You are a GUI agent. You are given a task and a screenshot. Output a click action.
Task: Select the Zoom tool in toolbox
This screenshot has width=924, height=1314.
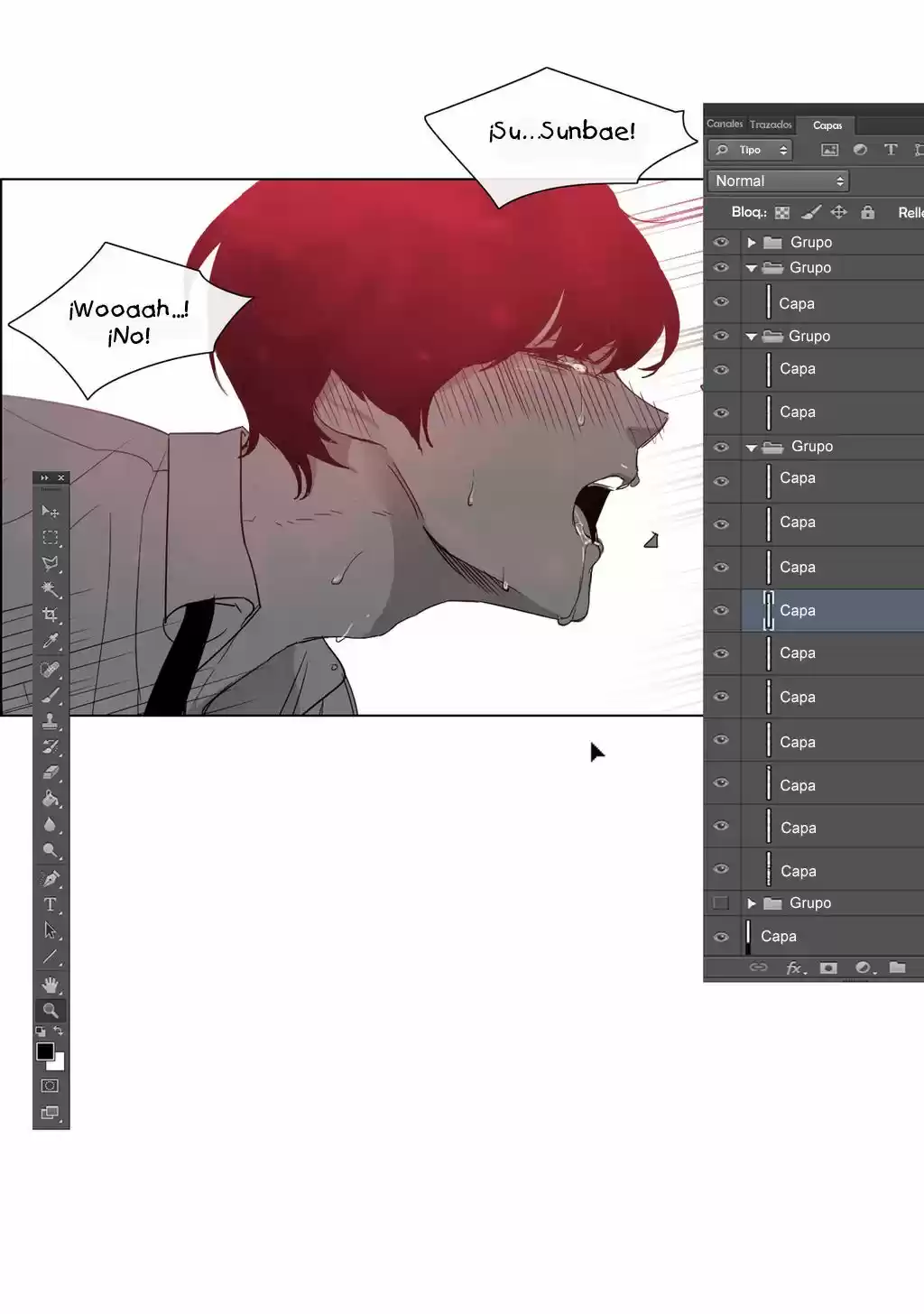coord(50,1011)
